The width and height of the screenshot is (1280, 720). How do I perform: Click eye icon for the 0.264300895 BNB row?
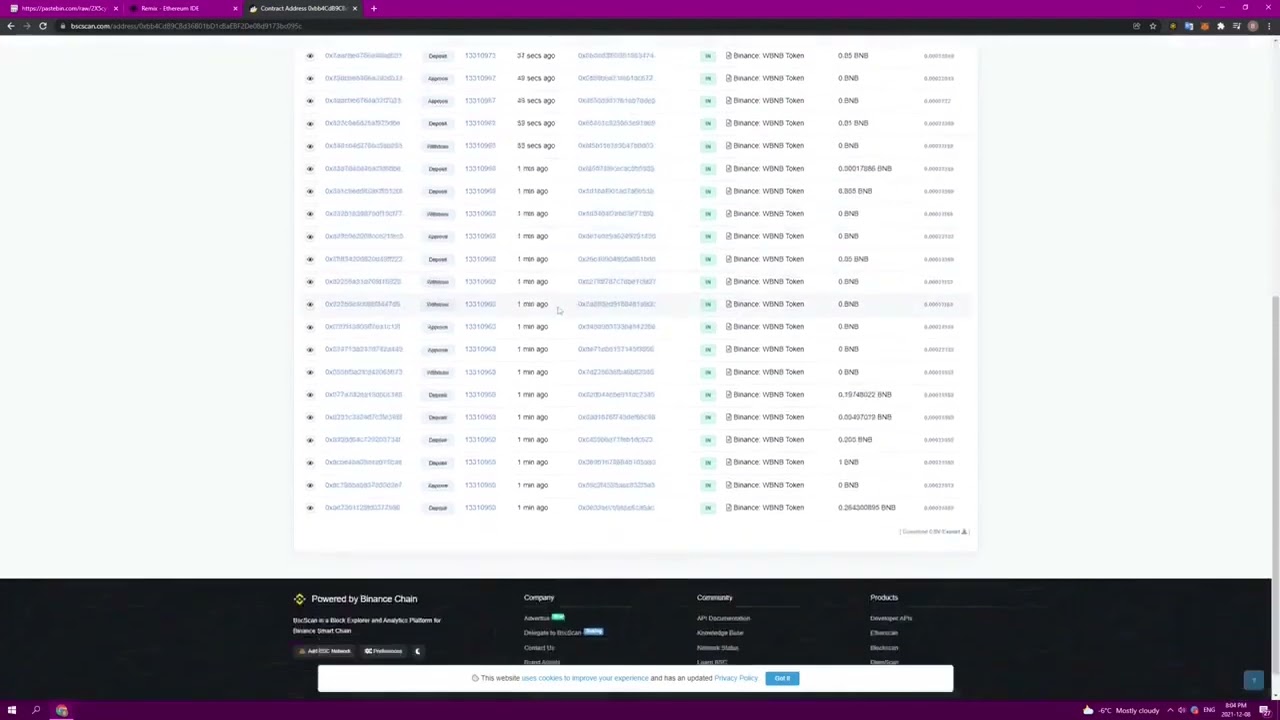pos(310,508)
